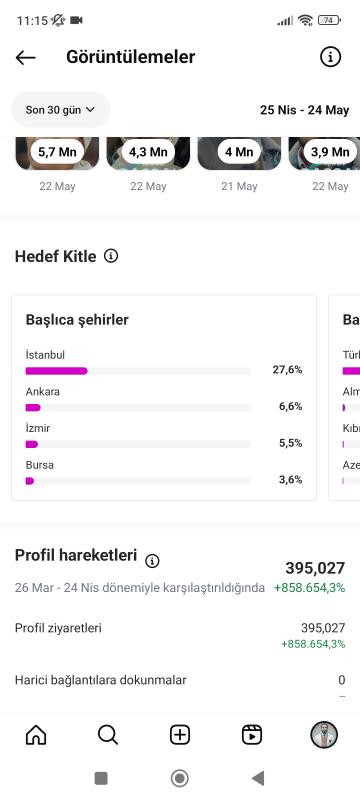Open profile avatar in bottom bar
360x800 pixels.
pyautogui.click(x=324, y=735)
